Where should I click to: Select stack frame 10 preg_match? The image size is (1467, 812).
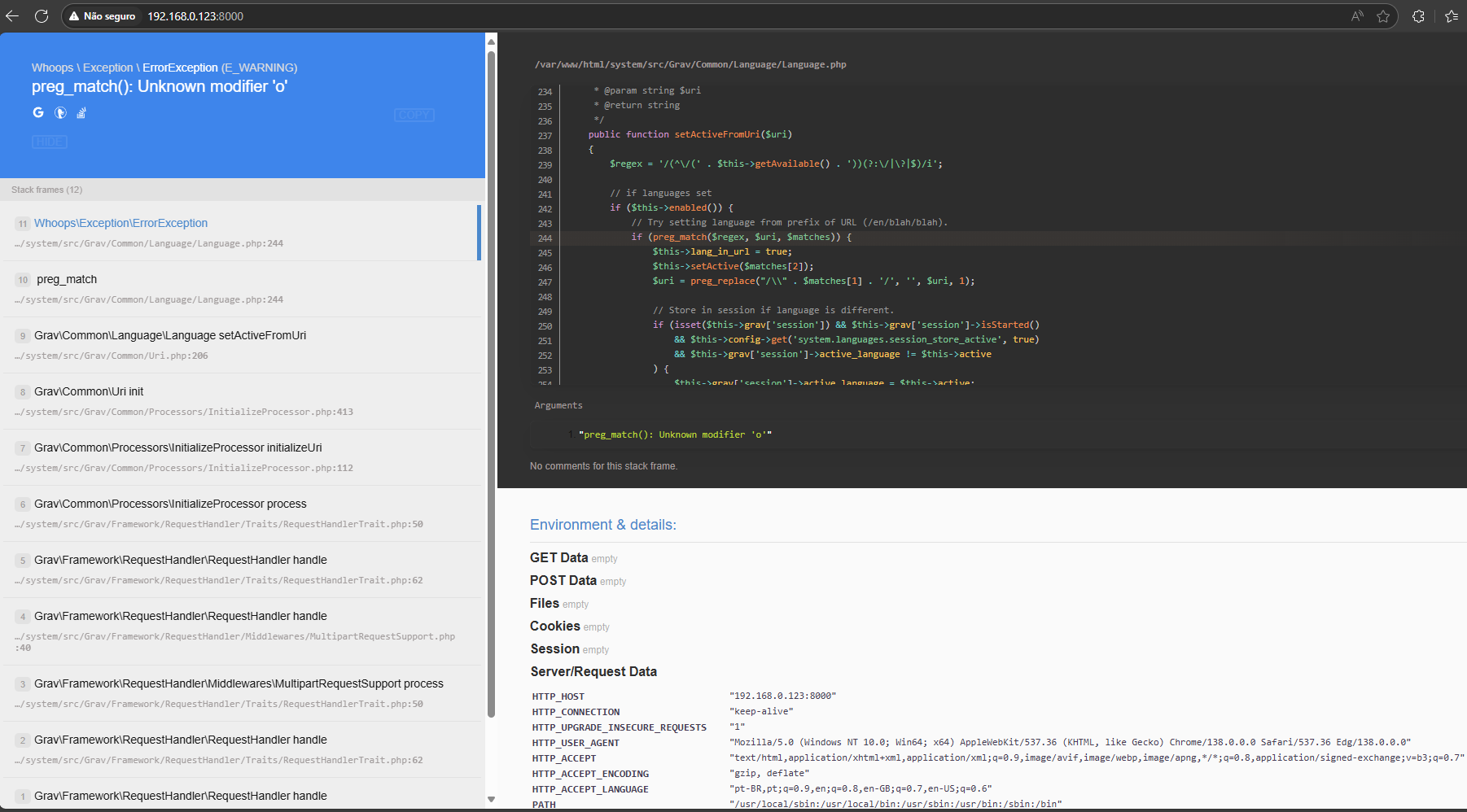tap(67, 279)
